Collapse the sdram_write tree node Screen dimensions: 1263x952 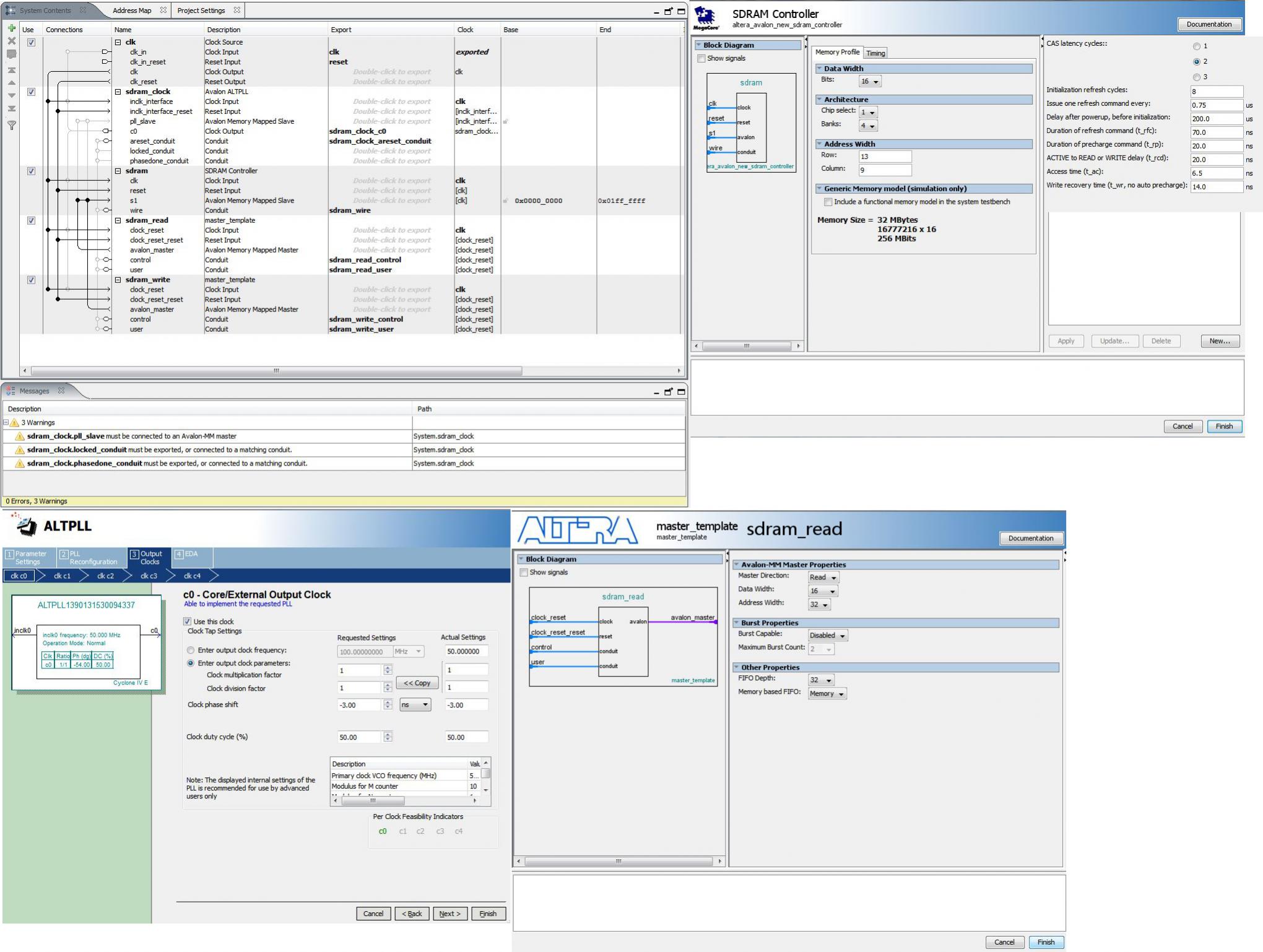point(118,280)
